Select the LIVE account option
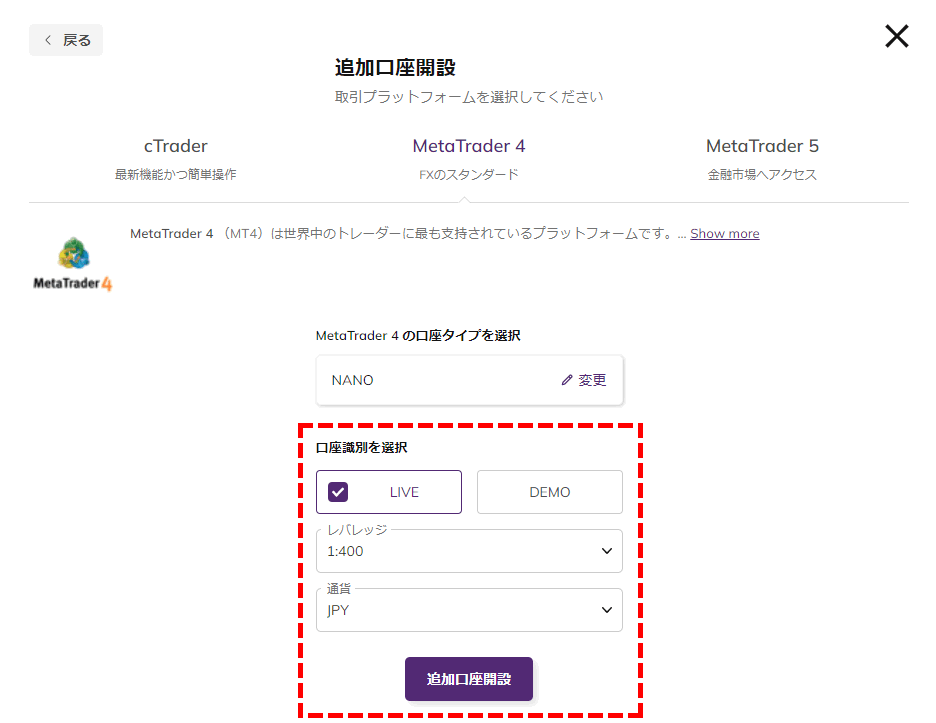 (x=389, y=492)
